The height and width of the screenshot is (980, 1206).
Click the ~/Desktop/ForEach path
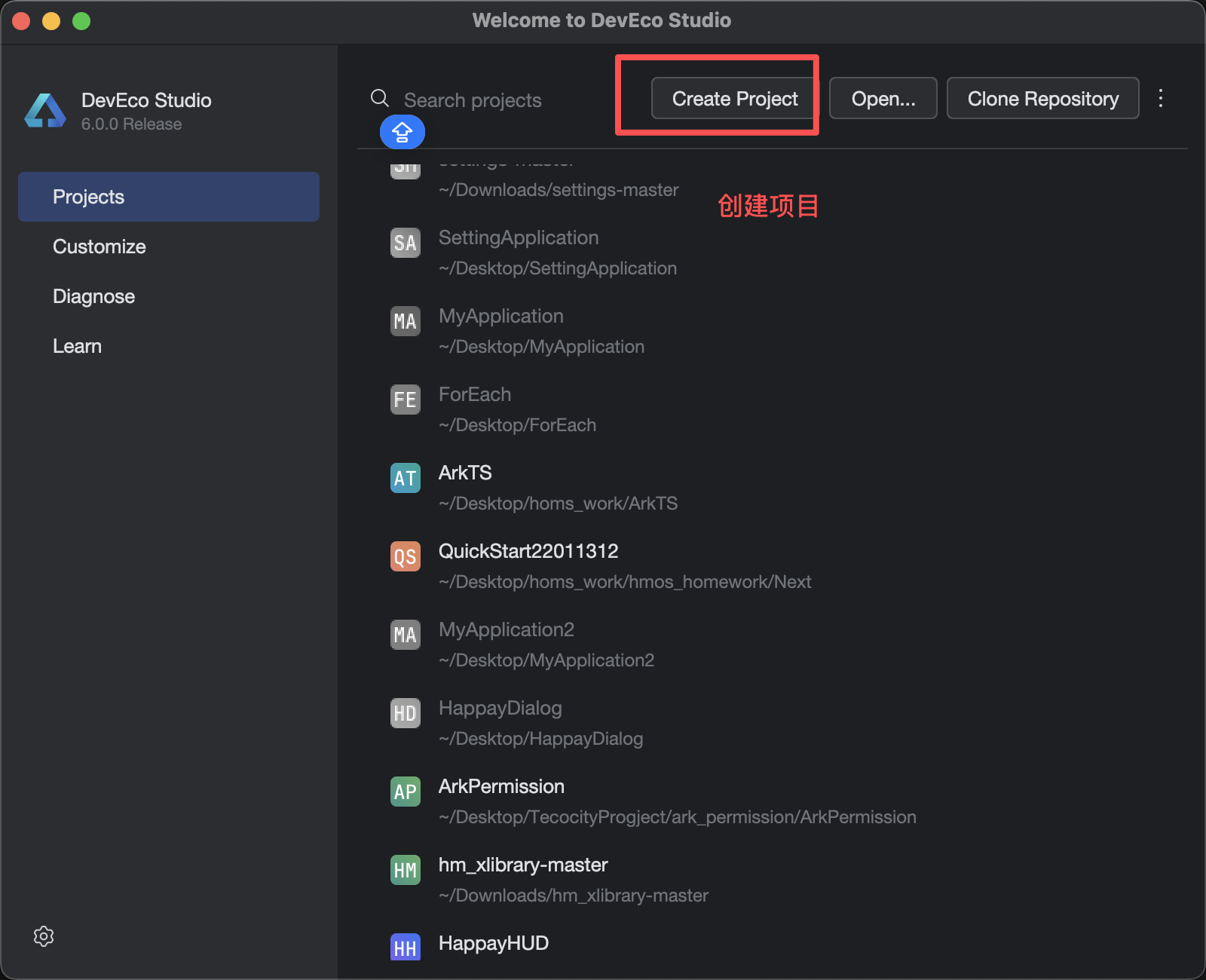click(517, 425)
